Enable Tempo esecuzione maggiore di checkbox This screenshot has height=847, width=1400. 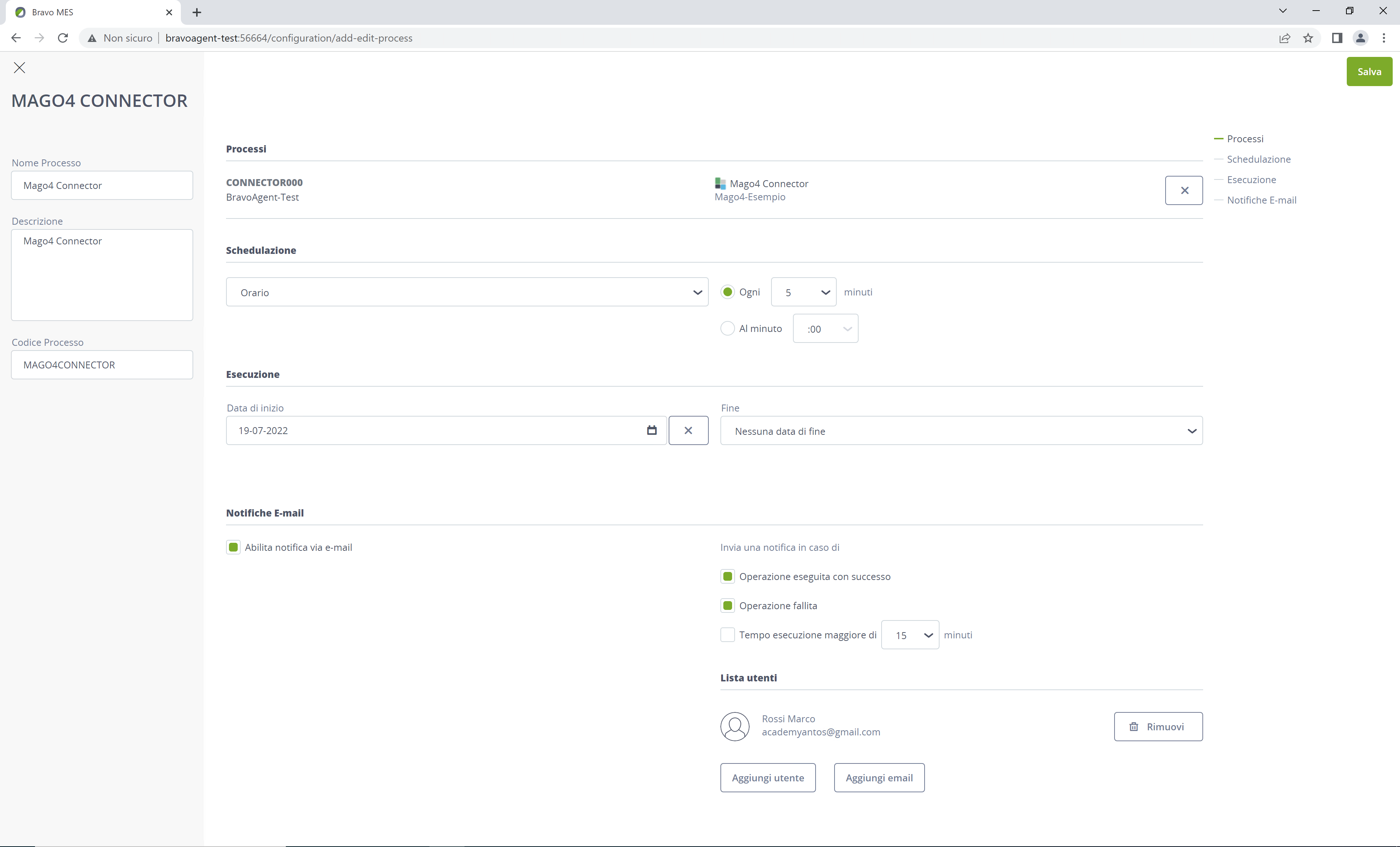727,634
